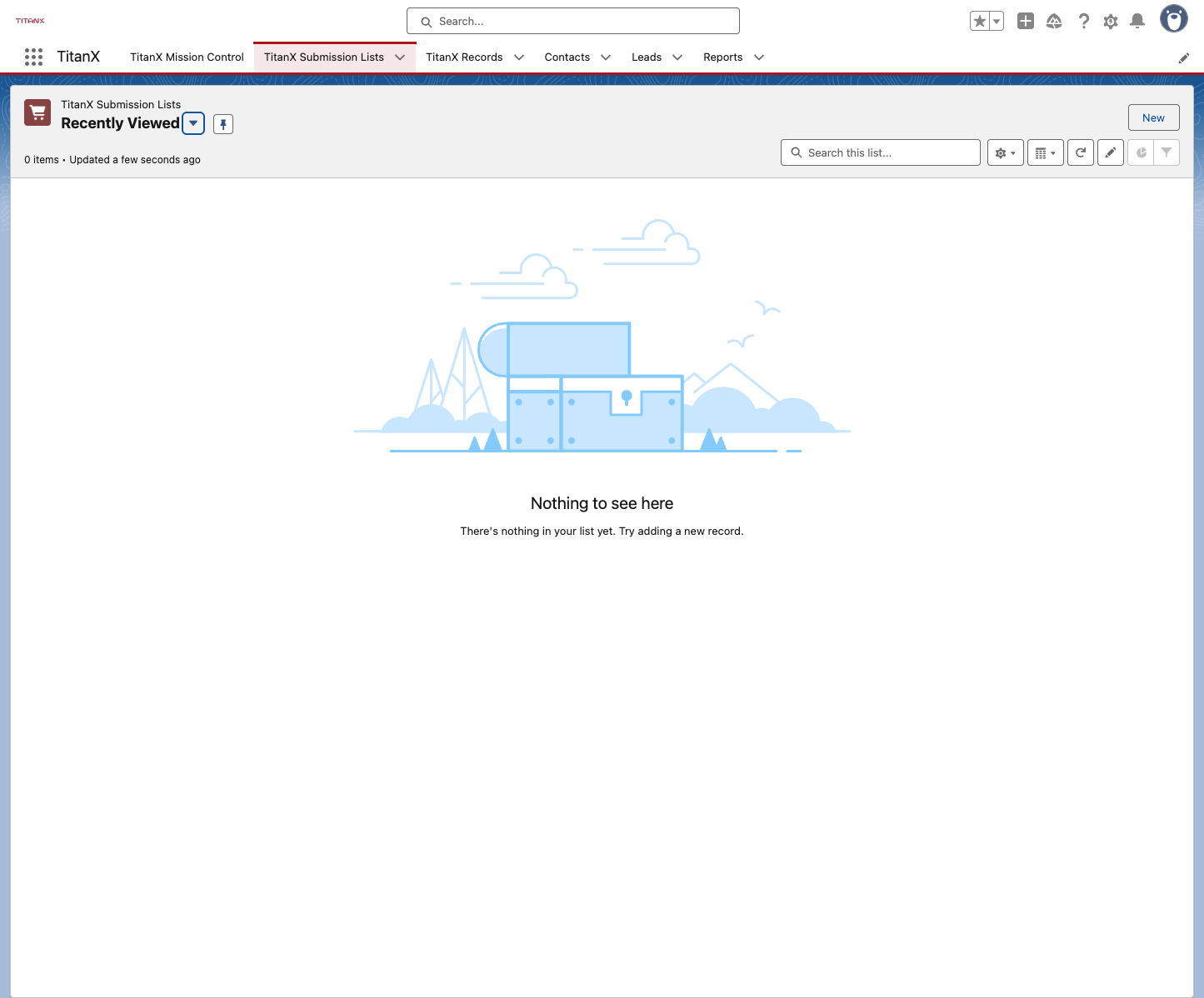Screen dimensions: 1204x998
Task: Click the Search this list field
Action: click(x=881, y=152)
